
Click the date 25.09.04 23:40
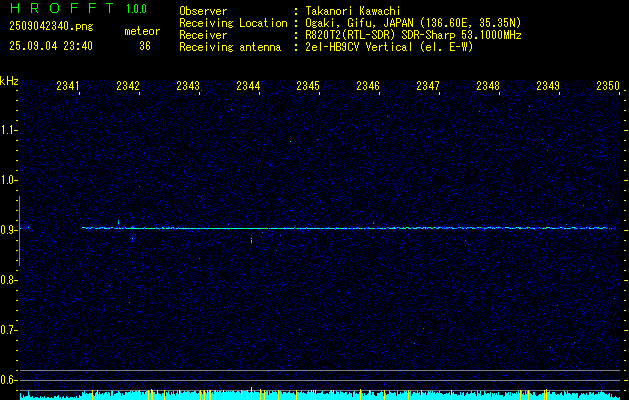point(51,46)
